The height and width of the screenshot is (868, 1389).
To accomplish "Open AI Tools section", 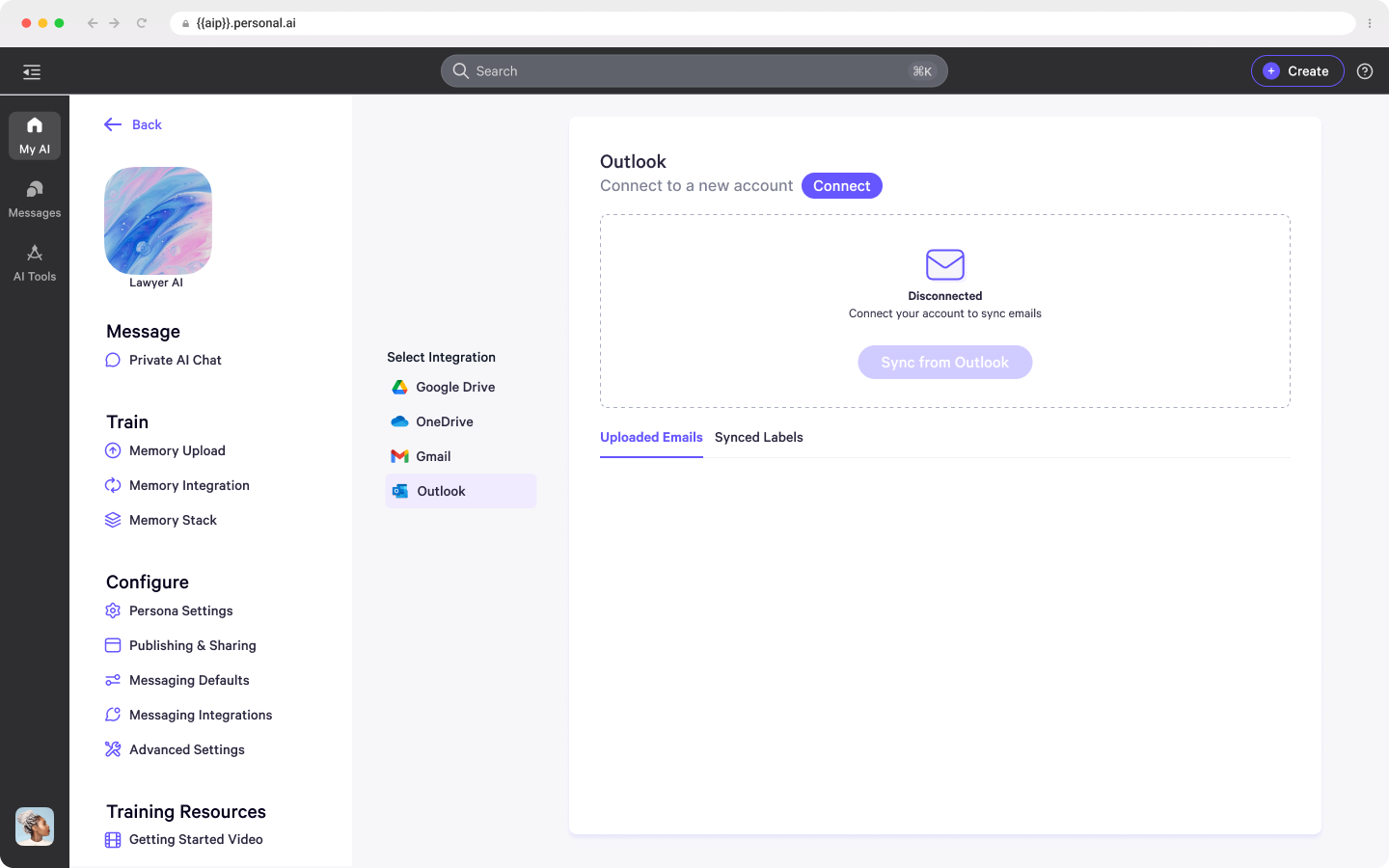I will click(x=35, y=263).
